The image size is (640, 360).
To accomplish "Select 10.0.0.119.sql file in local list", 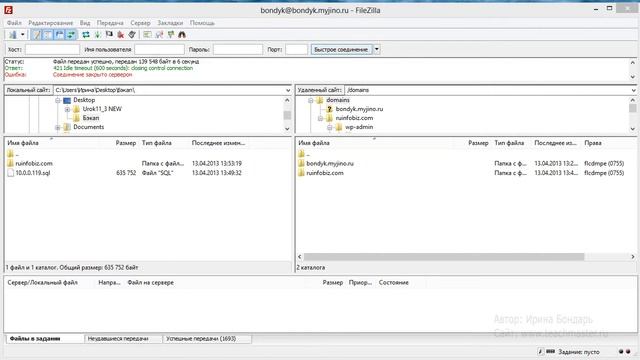I will [x=33, y=173].
